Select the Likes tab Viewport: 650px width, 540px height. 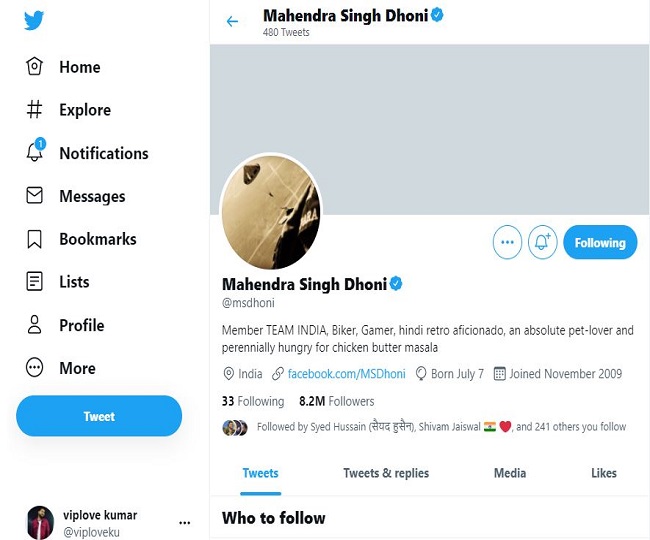(603, 473)
